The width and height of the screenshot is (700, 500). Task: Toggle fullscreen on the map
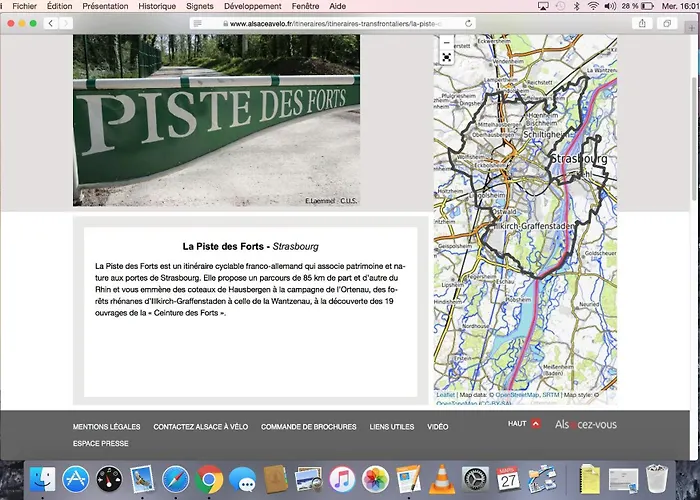(446, 57)
